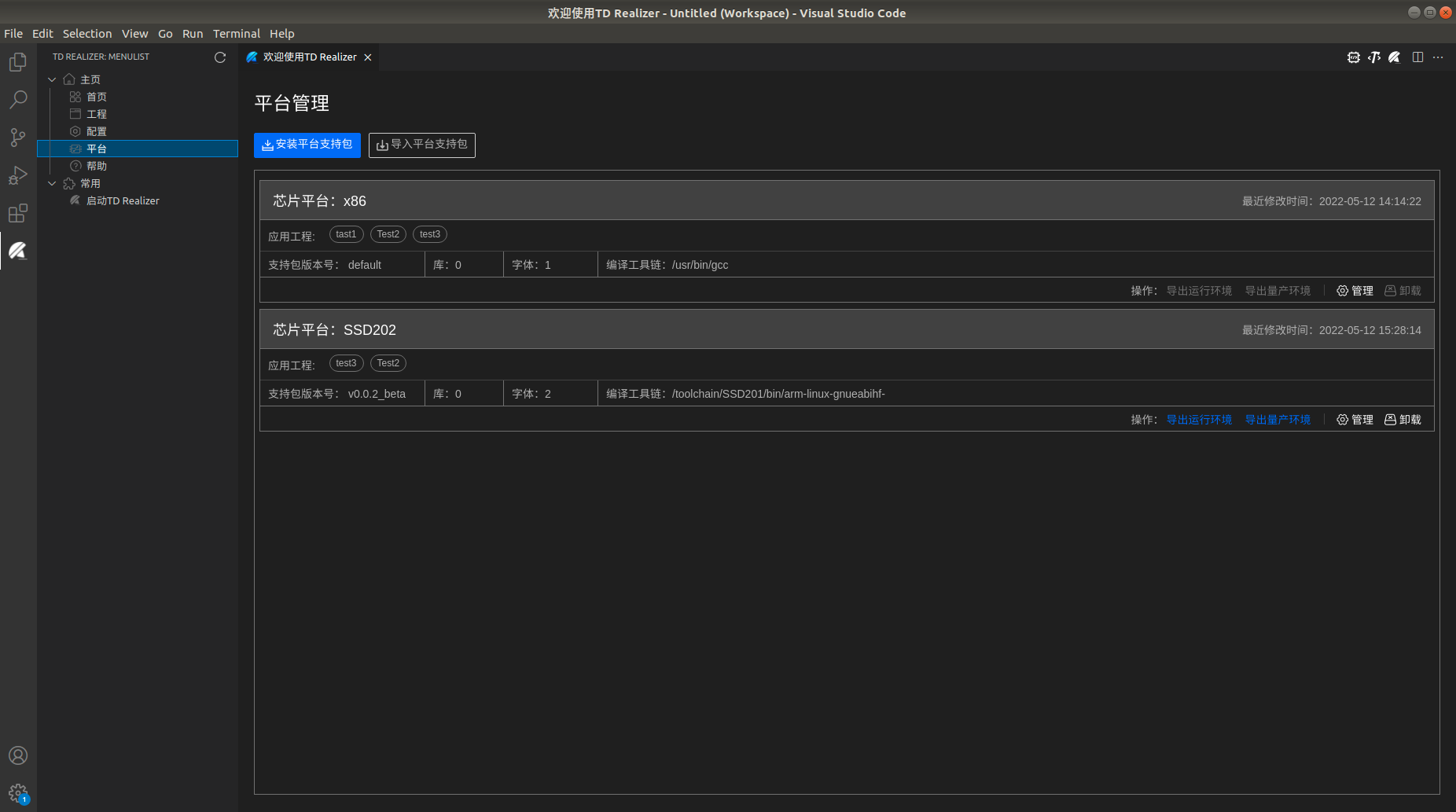Open the Explorer view in activity bar
Image resolution: width=1456 pixels, height=812 pixels.
tap(18, 62)
